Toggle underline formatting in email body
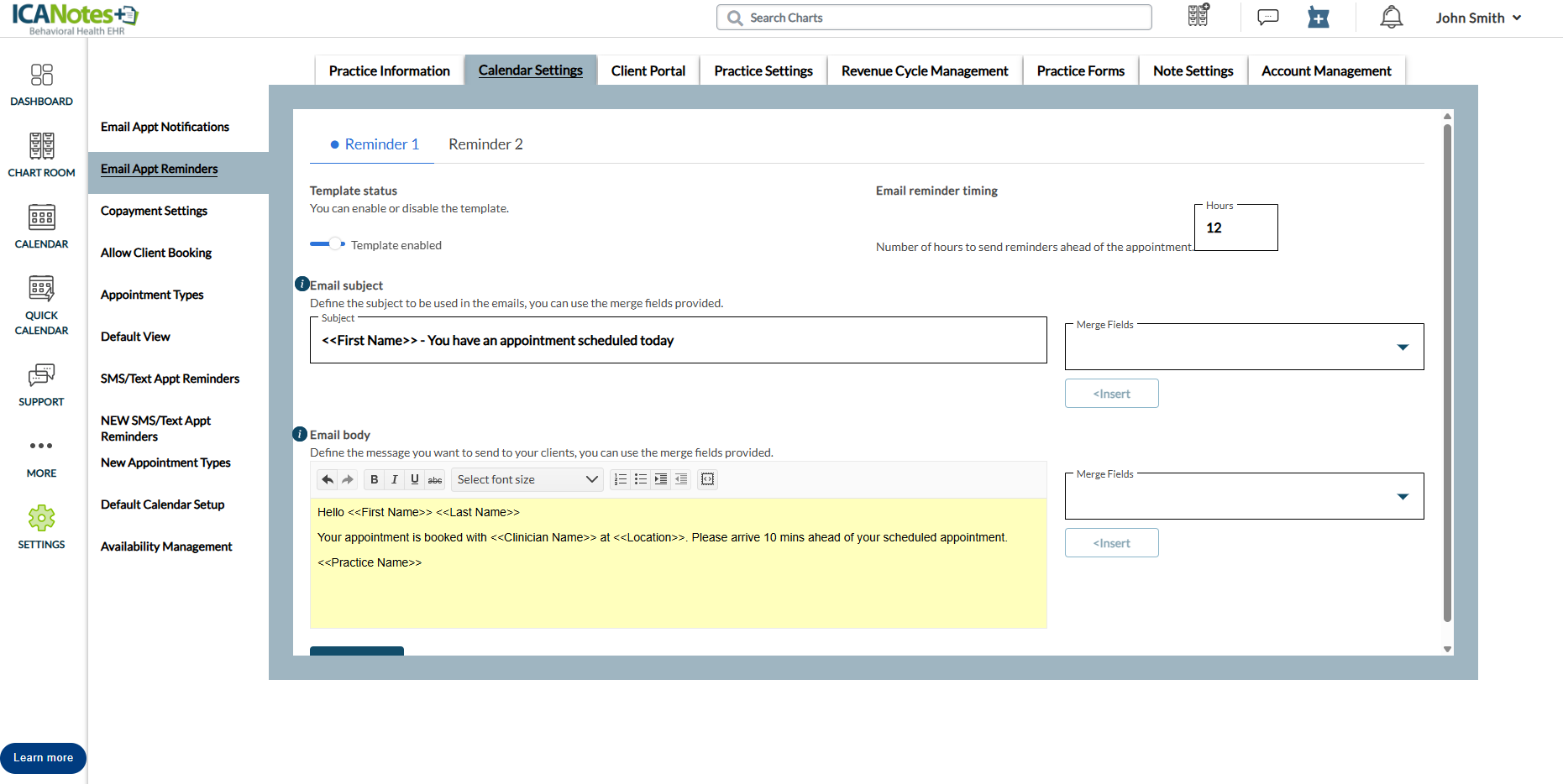1563x784 pixels. coord(415,479)
